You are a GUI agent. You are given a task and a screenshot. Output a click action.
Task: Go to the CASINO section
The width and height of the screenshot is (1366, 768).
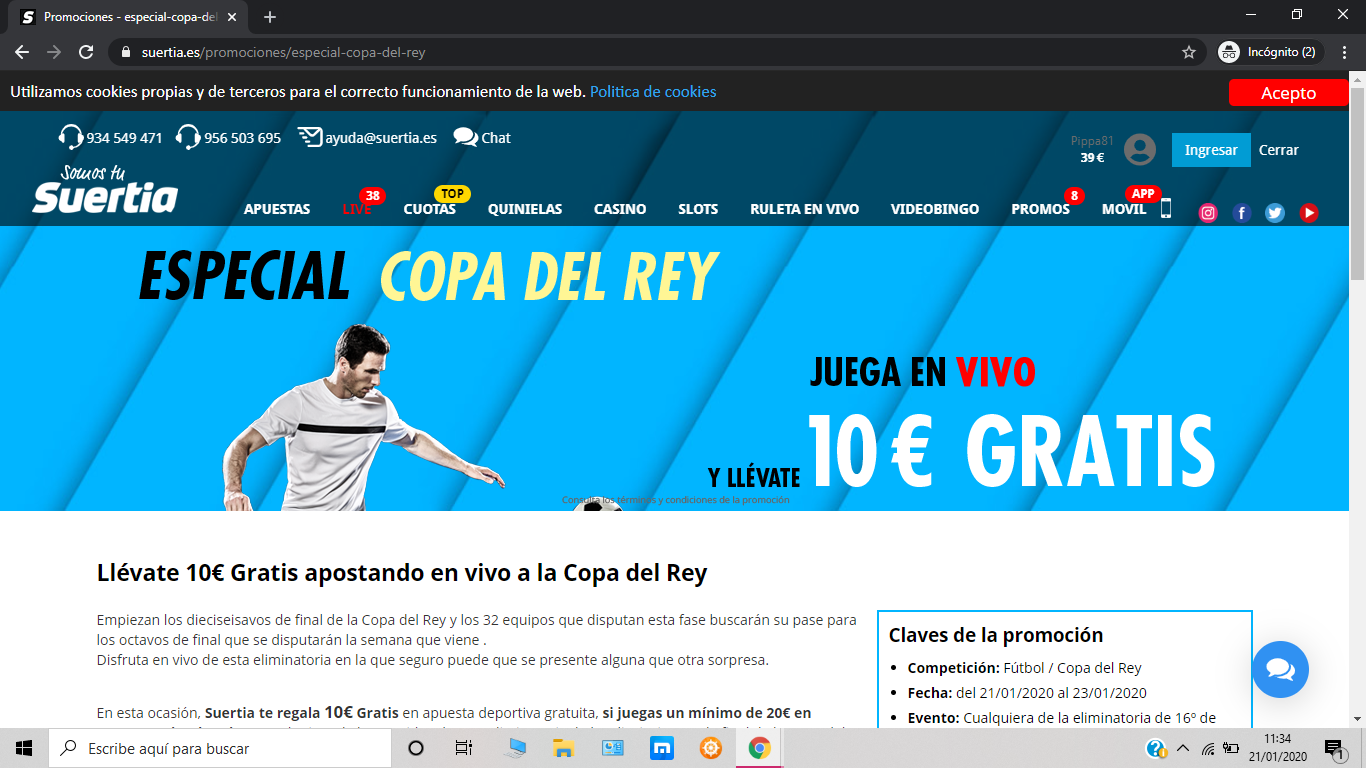tap(620, 209)
